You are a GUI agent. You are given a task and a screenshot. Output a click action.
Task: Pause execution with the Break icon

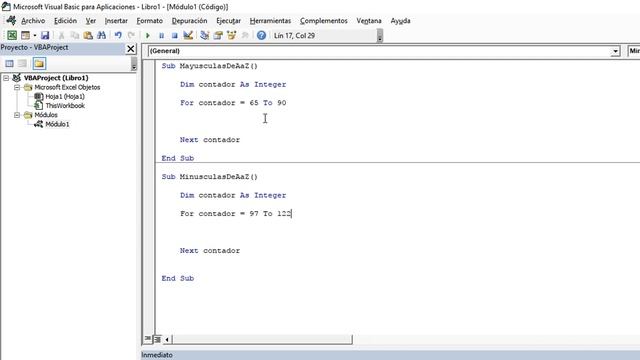pos(161,36)
